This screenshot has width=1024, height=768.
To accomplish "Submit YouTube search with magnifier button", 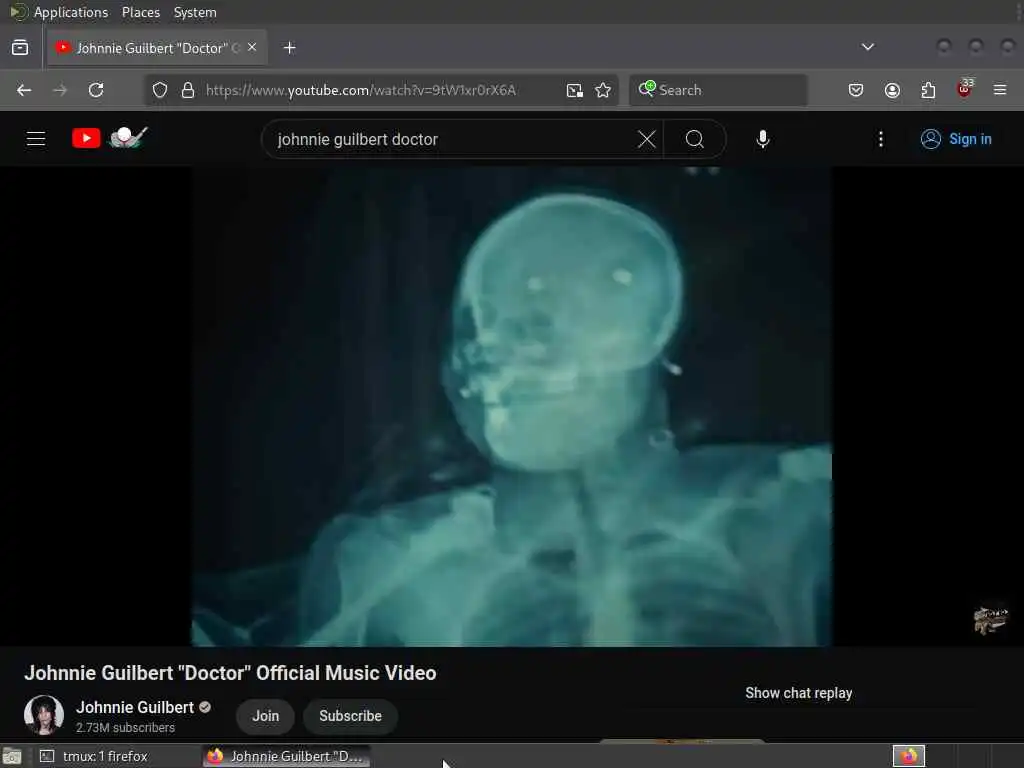I will tap(695, 139).
